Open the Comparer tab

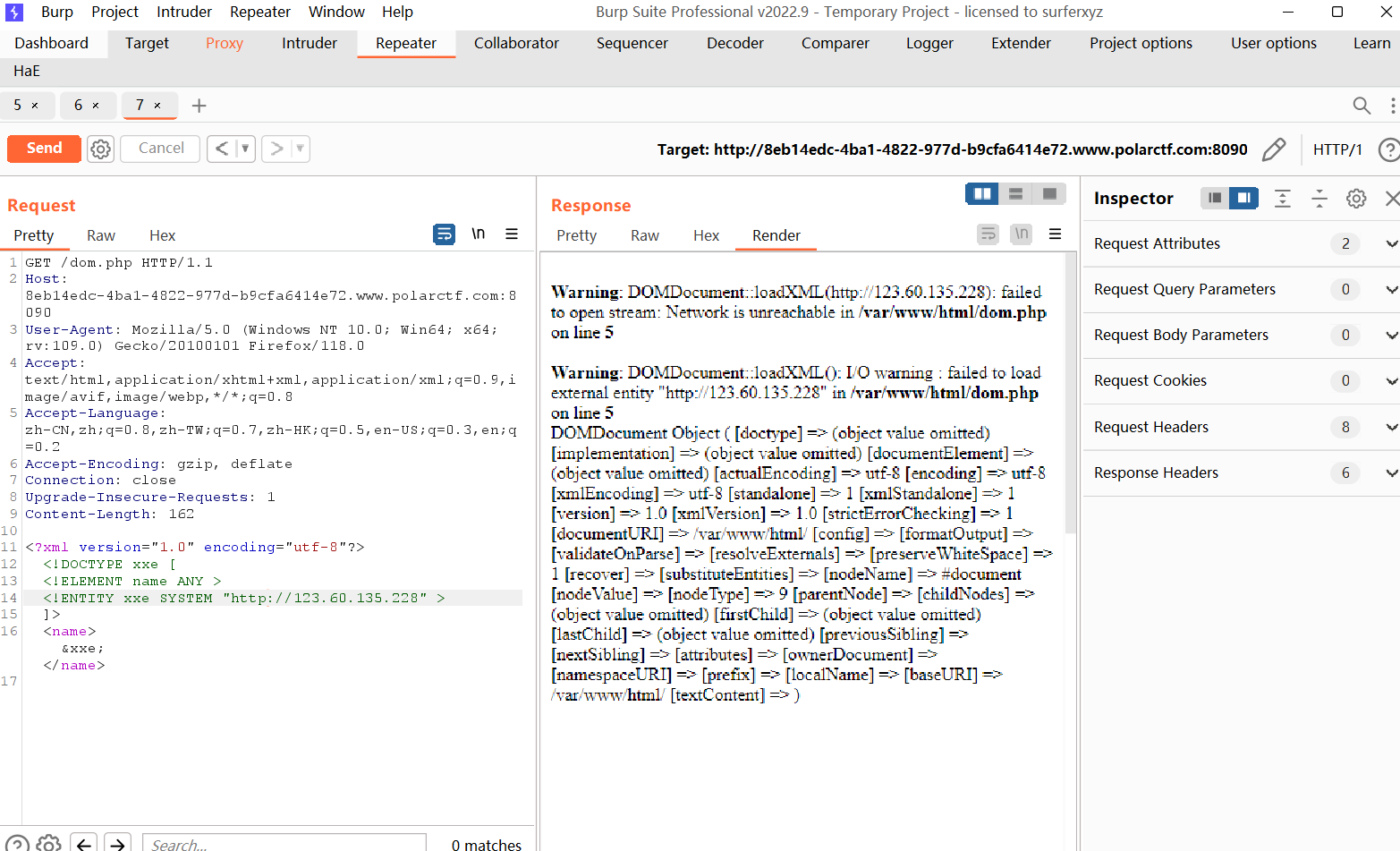point(836,43)
